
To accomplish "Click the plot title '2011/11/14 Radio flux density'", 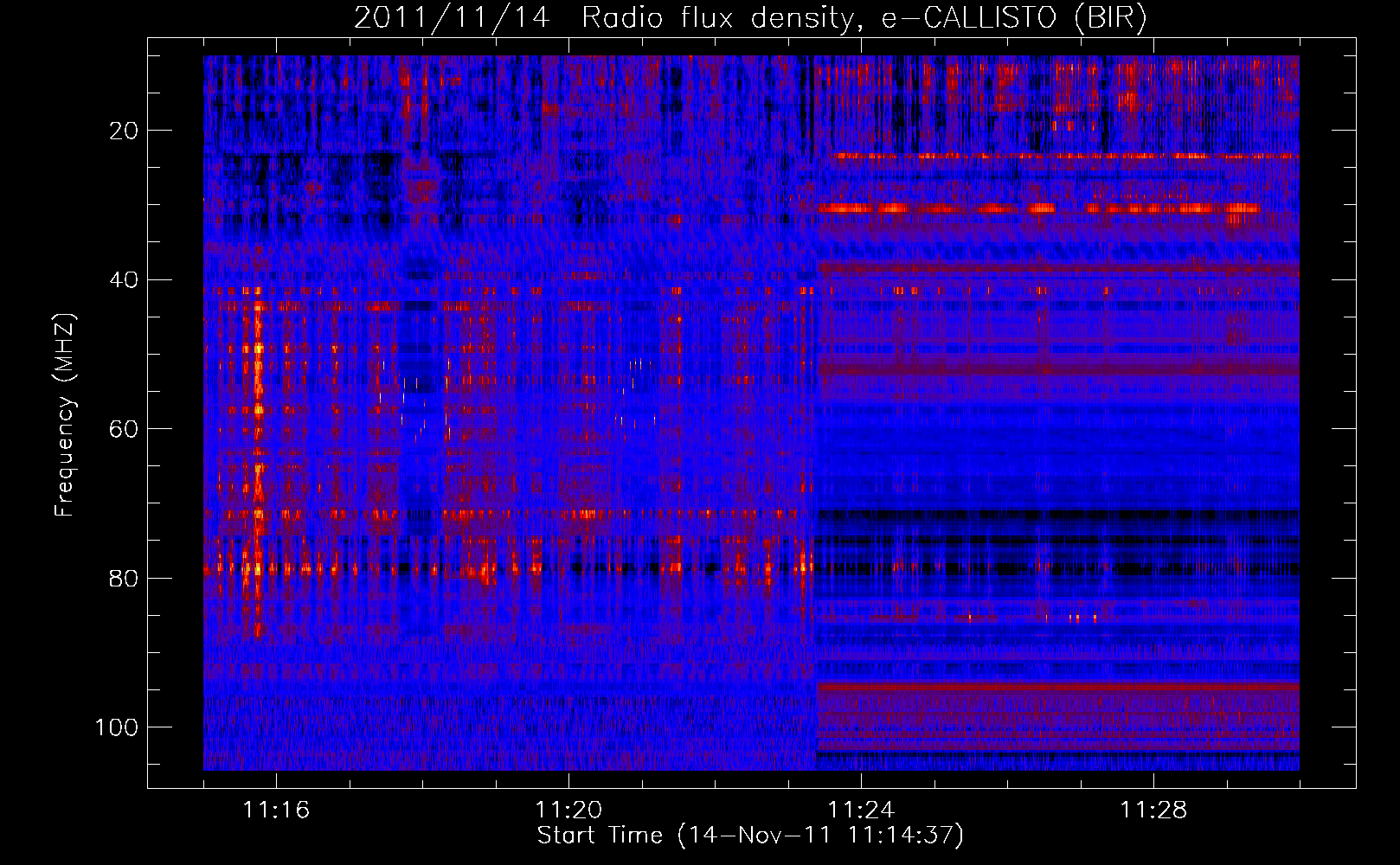I will (x=751, y=18).
